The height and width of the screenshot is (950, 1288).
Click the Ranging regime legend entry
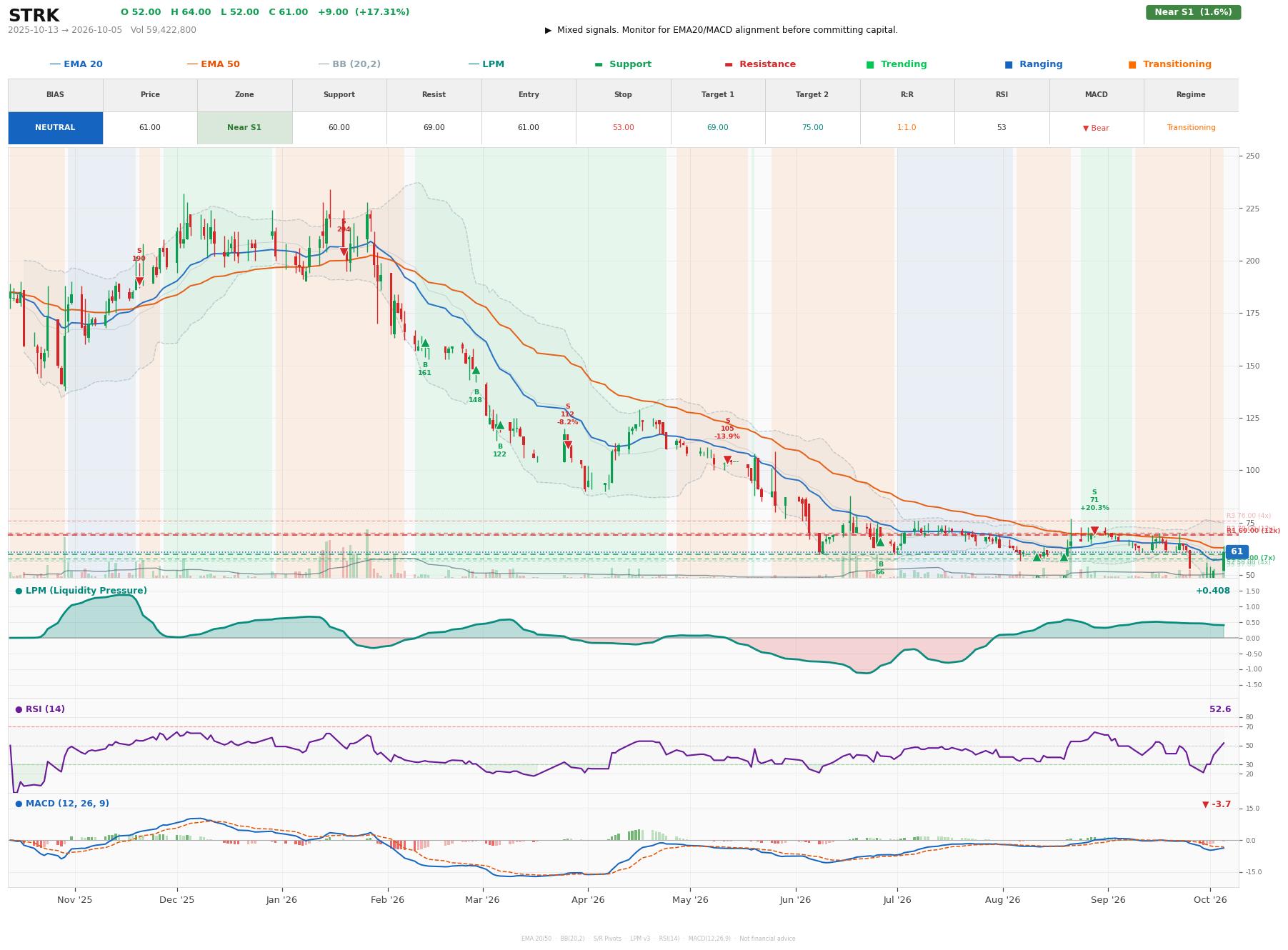pyautogui.click(x=1033, y=64)
